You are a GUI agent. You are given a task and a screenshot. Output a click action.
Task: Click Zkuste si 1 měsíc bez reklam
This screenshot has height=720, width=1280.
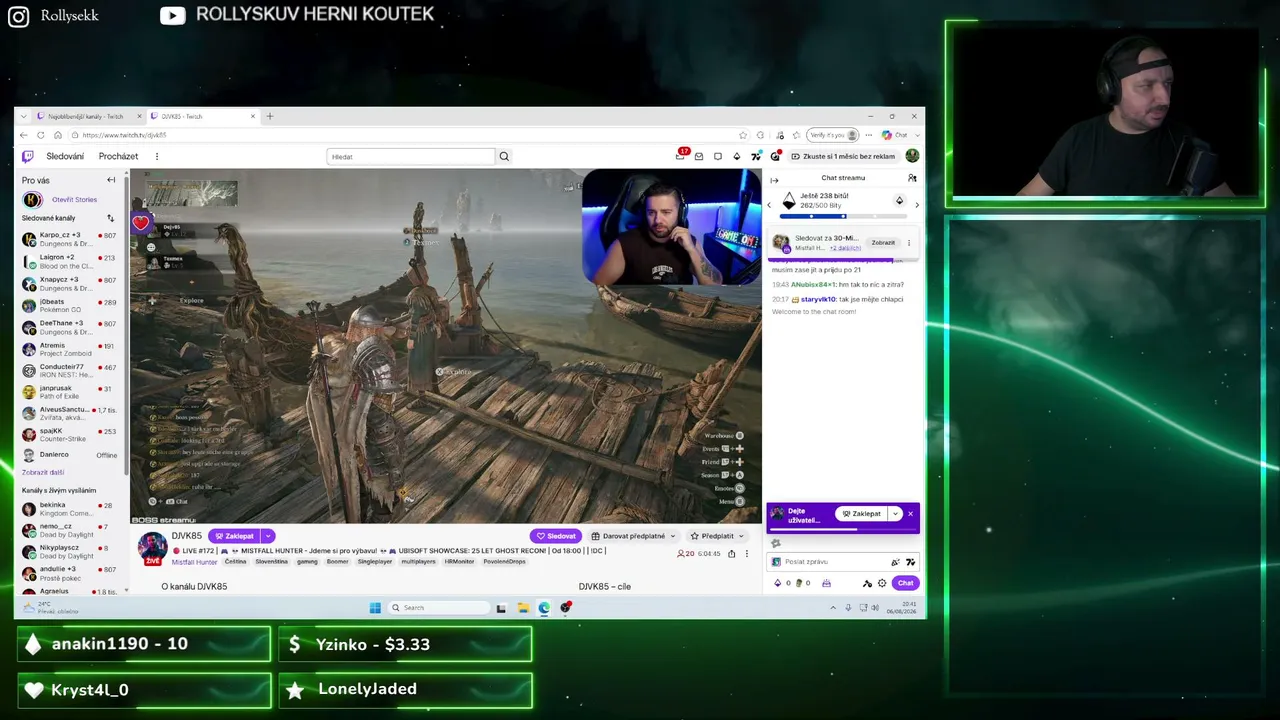pos(843,156)
